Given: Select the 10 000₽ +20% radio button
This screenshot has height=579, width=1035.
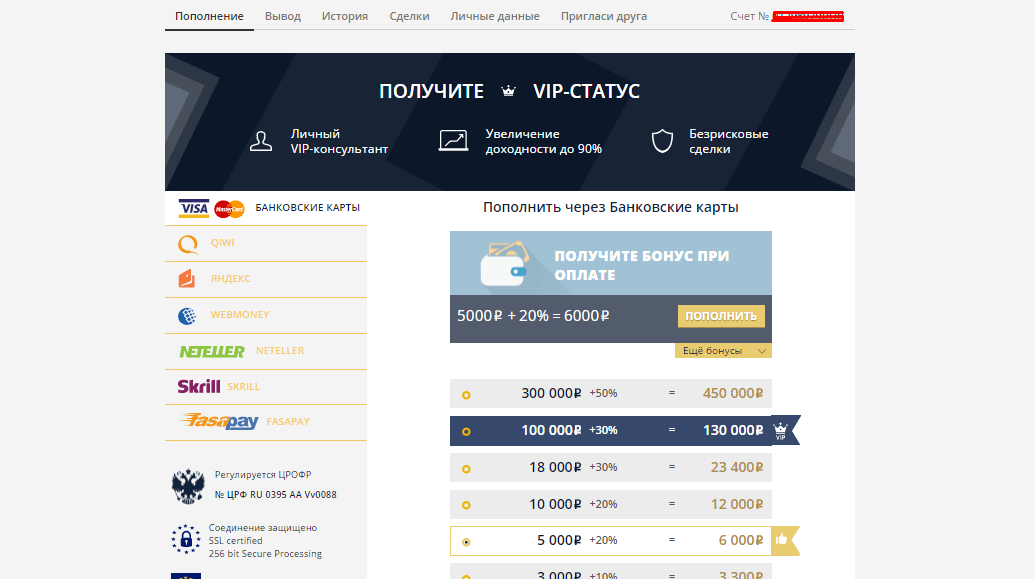Looking at the screenshot, I should coord(466,505).
